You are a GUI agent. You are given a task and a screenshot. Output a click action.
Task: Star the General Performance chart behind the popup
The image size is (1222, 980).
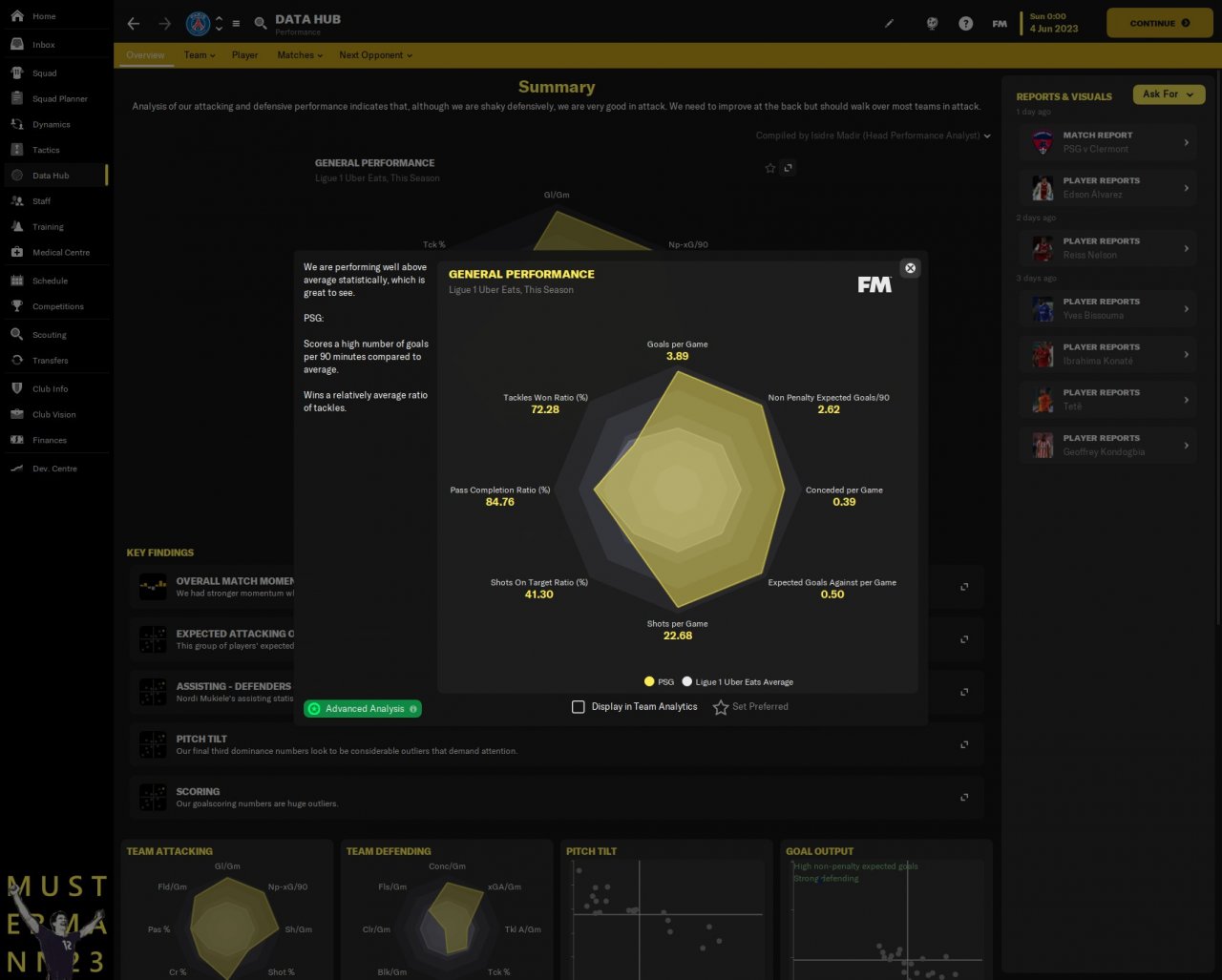tap(770, 168)
